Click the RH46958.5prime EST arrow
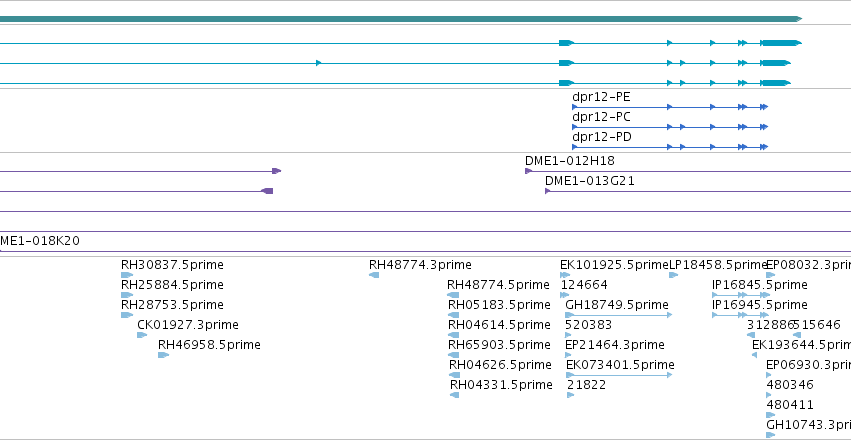 (163, 355)
